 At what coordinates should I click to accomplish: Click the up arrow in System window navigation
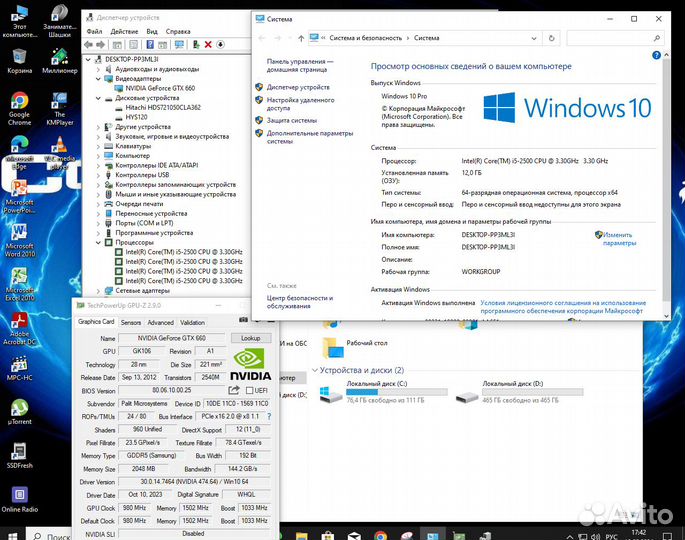pyautogui.click(x=301, y=38)
